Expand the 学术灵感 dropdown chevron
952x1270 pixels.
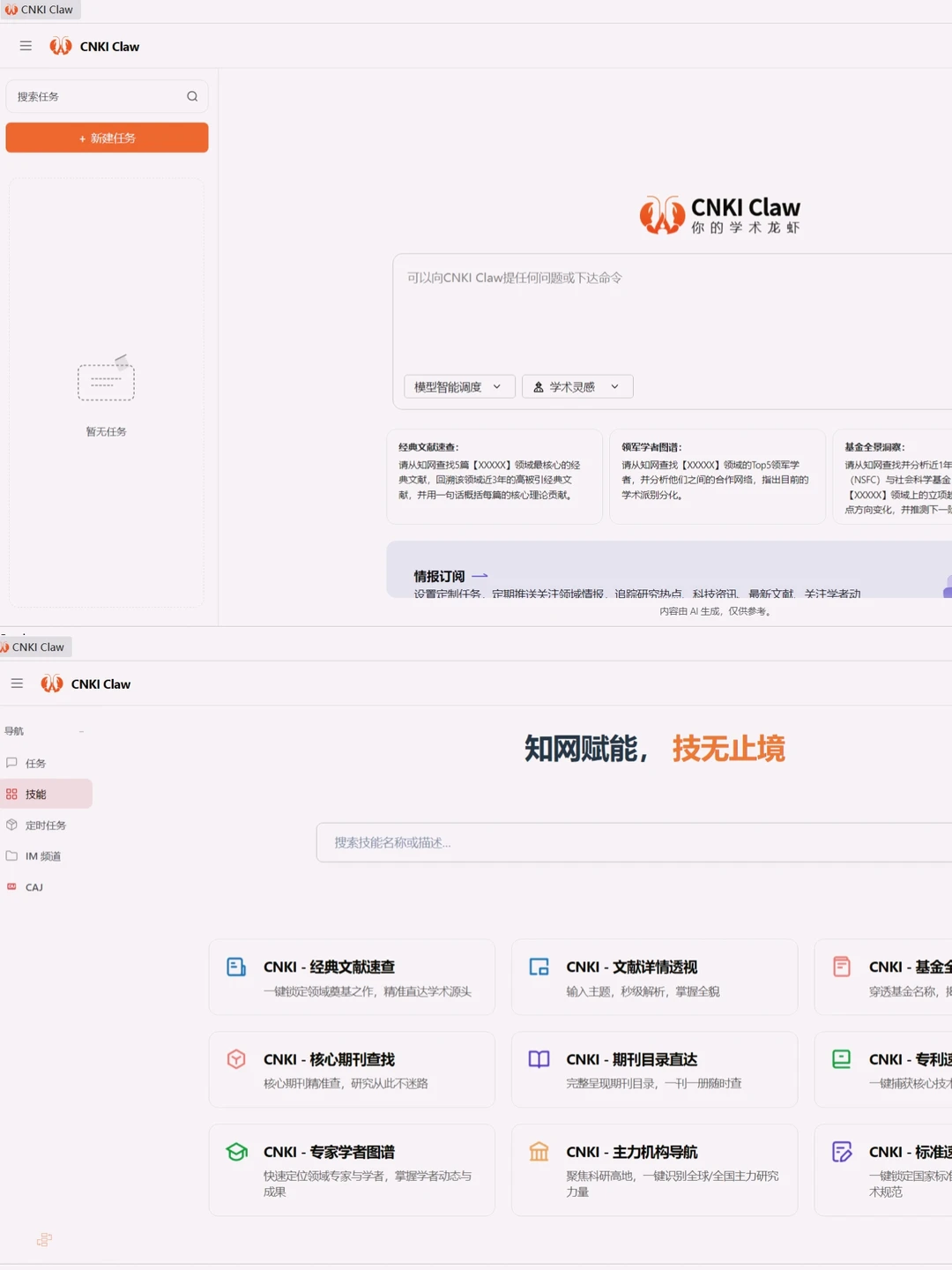tap(614, 387)
